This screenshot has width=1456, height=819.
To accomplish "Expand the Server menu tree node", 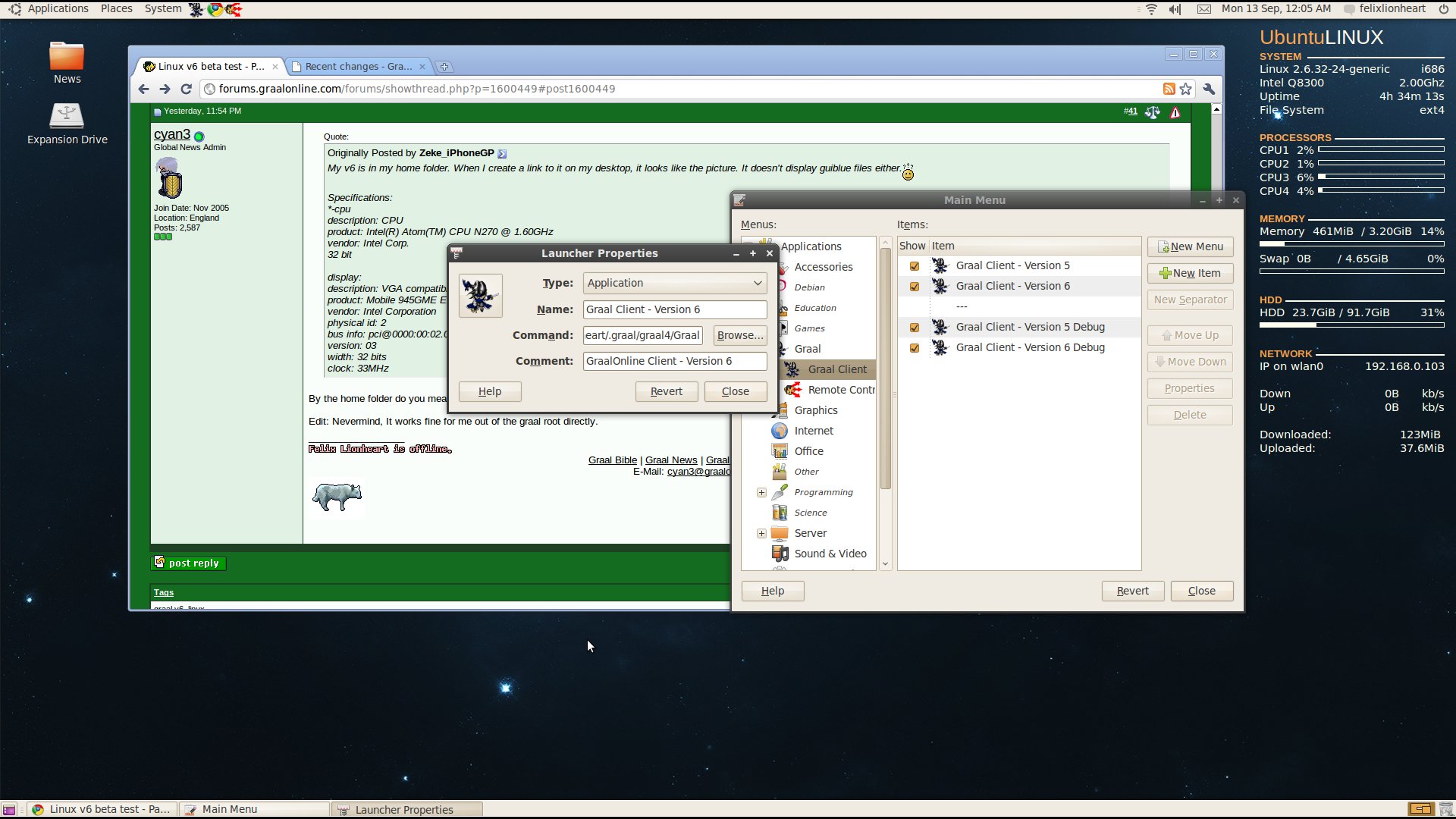I will click(x=761, y=533).
